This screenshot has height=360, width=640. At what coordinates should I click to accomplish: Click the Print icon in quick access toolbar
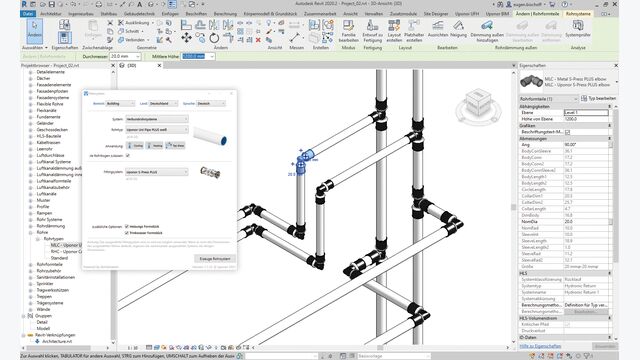99,4
